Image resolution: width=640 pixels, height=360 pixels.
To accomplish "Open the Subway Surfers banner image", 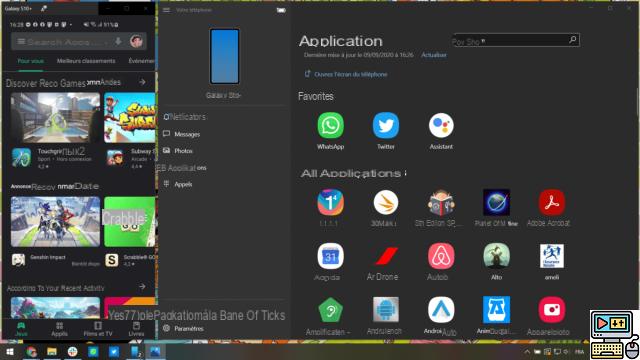I will click(130, 118).
